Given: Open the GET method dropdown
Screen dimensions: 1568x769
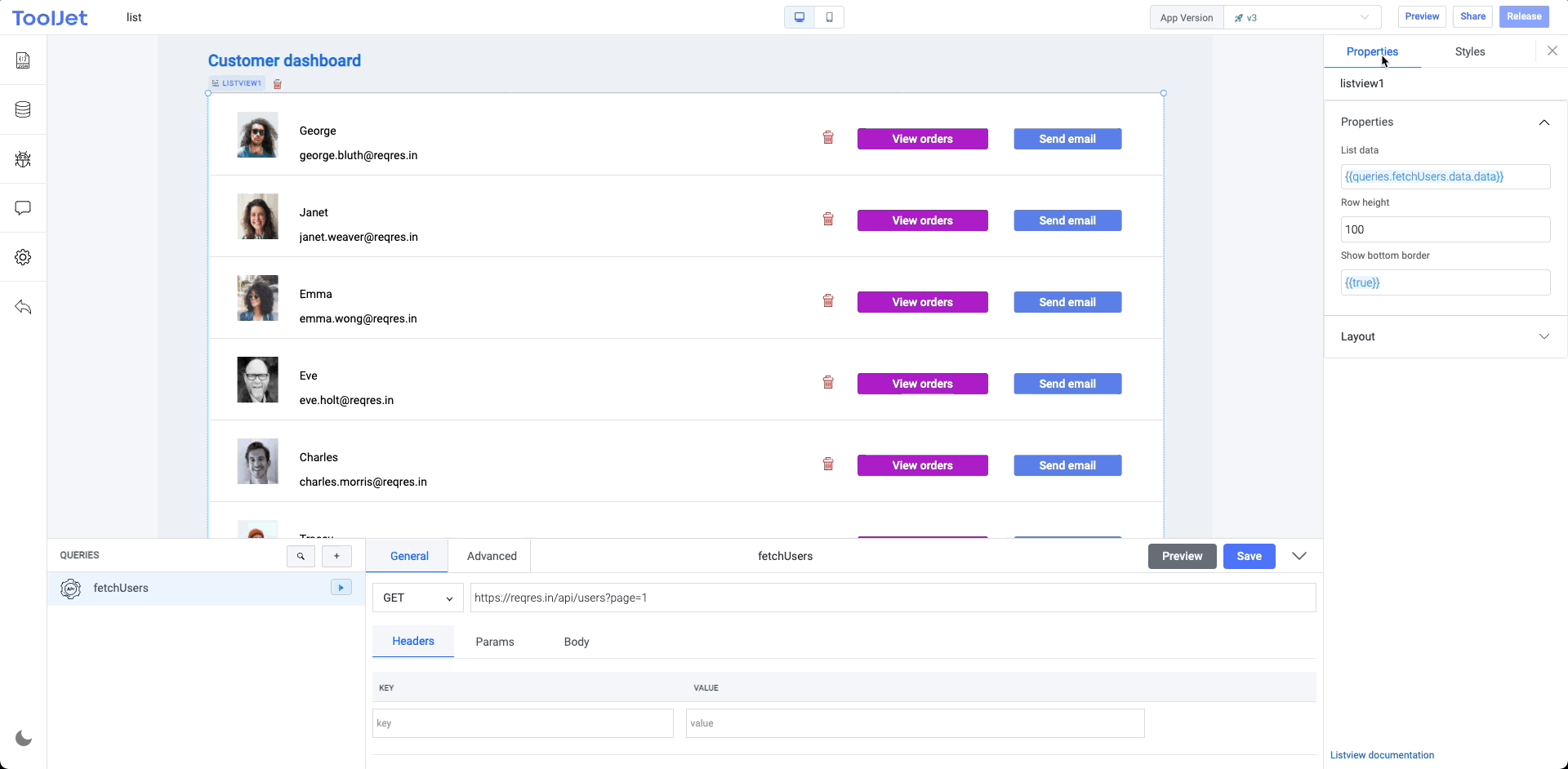Looking at the screenshot, I should pyautogui.click(x=417, y=598).
